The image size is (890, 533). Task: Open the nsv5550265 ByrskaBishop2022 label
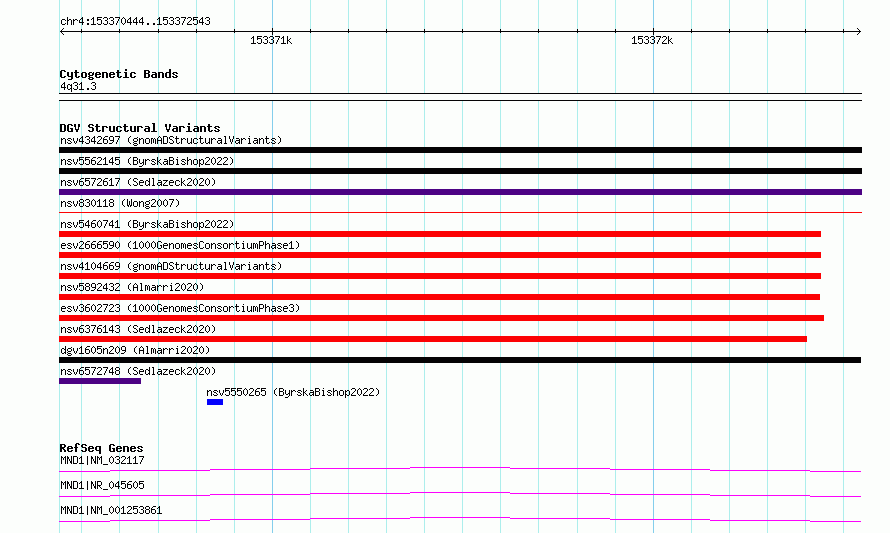(293, 392)
